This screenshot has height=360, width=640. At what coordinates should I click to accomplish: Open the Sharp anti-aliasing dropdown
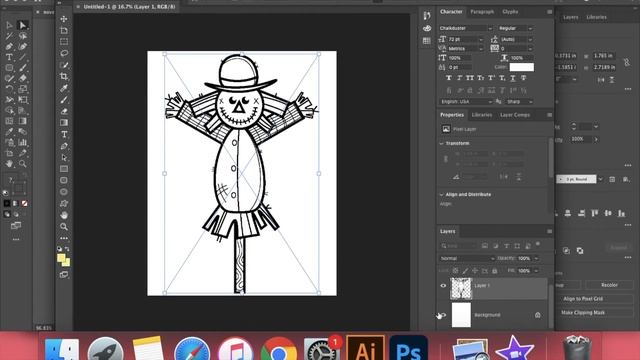coord(519,102)
